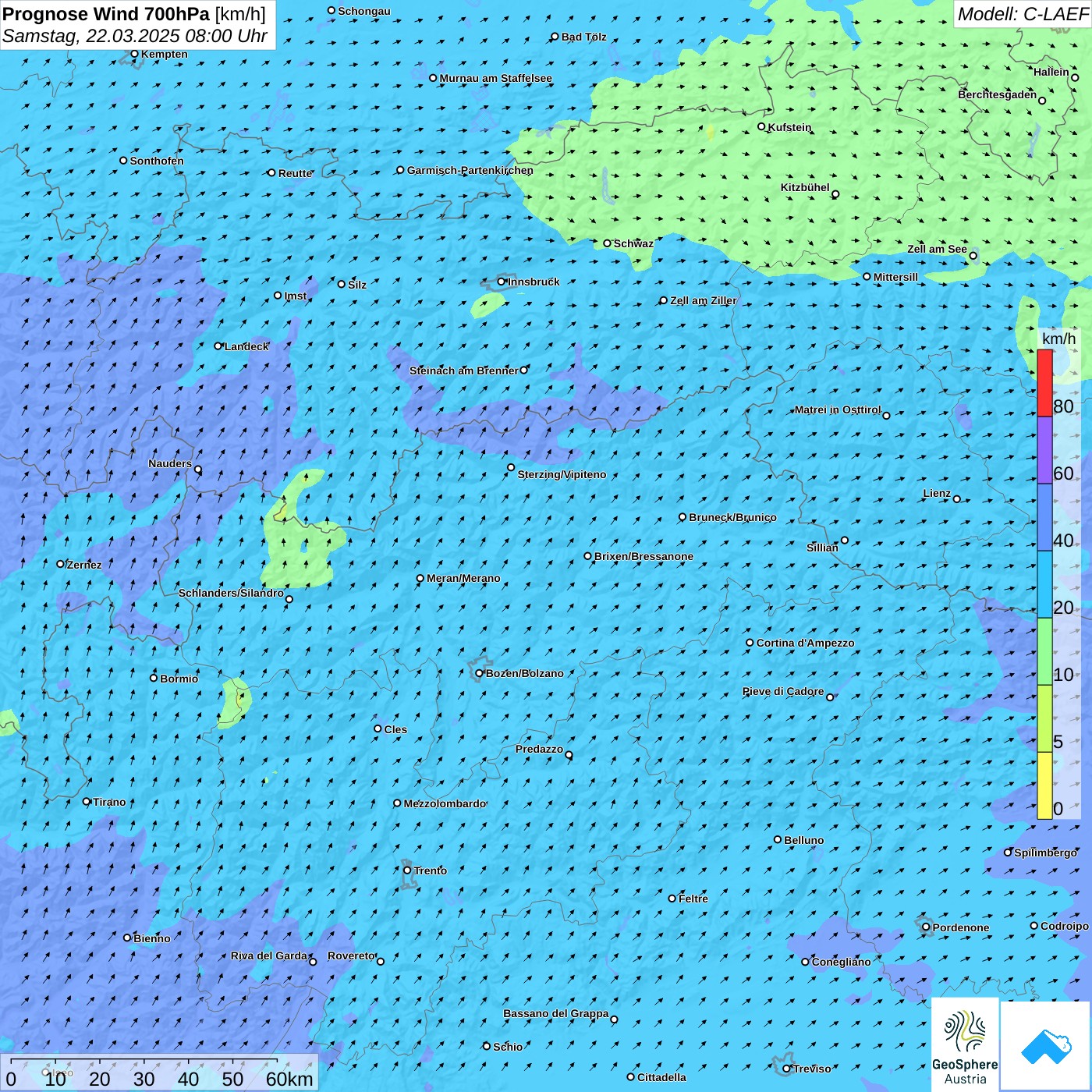The height and width of the screenshot is (1092, 1092).
Task: Click the Kempten city label
Action: [x=165, y=54]
